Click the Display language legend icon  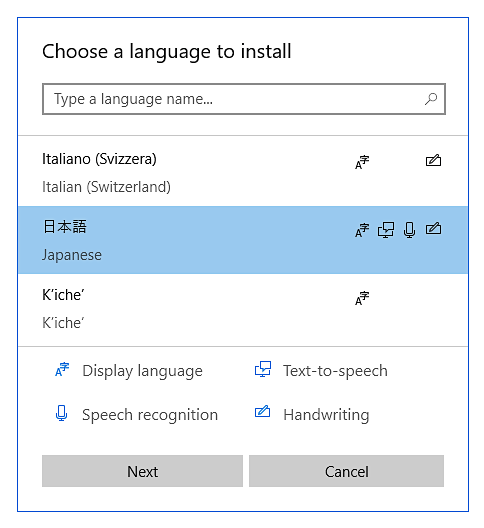(62, 369)
